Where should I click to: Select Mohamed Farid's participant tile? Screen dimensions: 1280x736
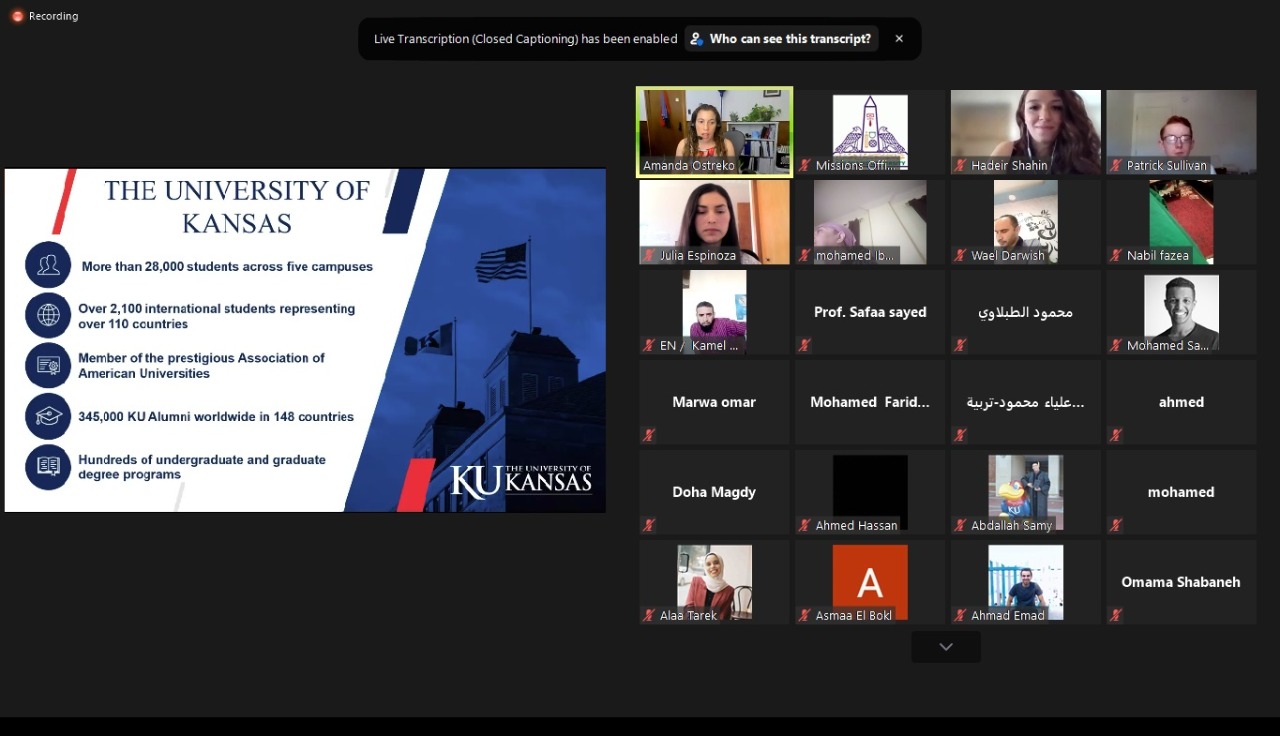tap(870, 402)
